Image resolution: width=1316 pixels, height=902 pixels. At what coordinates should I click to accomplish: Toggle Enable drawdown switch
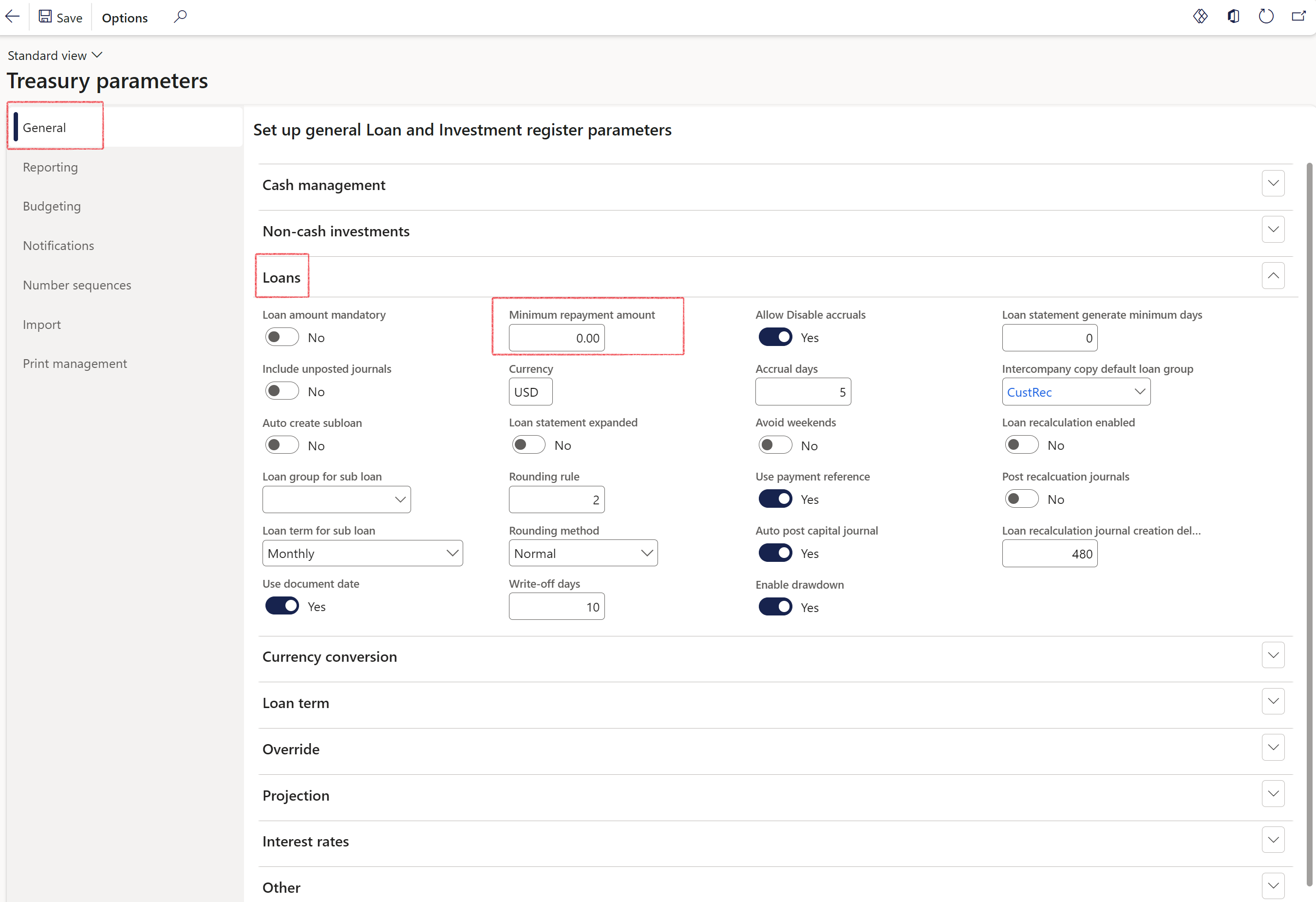775,607
